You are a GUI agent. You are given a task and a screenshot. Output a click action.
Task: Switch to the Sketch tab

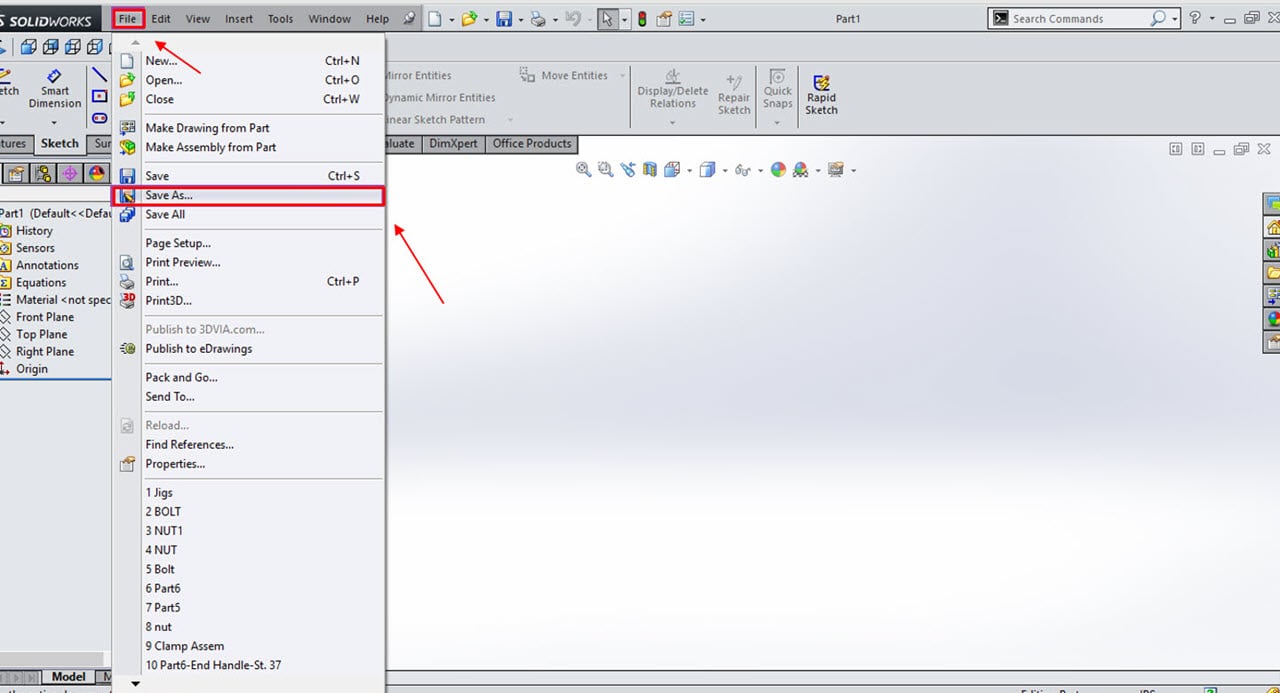click(x=60, y=144)
